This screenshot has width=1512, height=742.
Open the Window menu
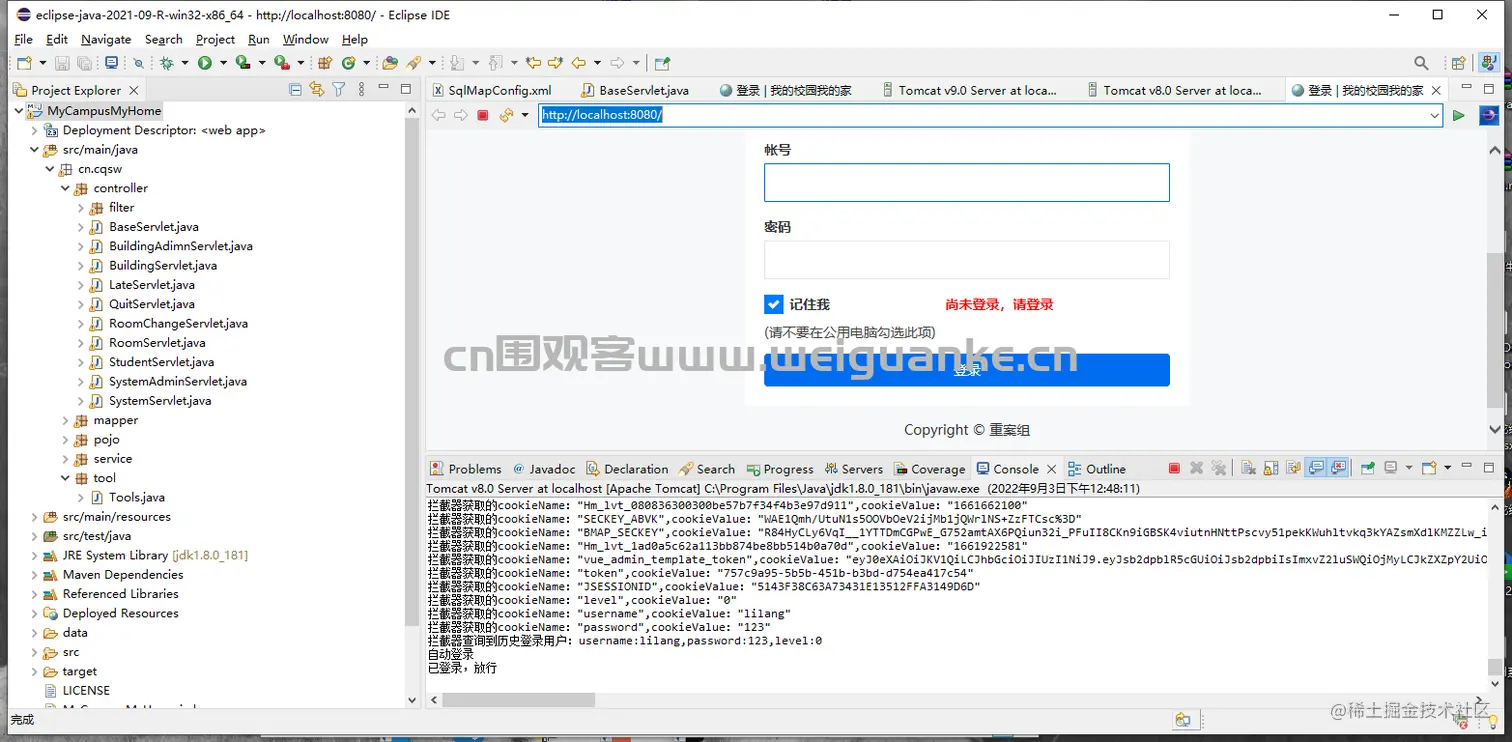coord(305,39)
